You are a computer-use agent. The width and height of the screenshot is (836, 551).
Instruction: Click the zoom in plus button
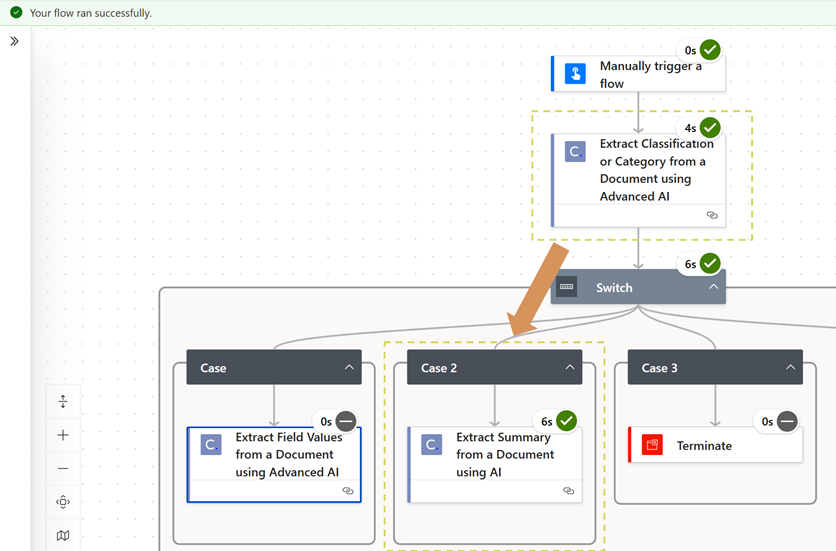[63, 435]
